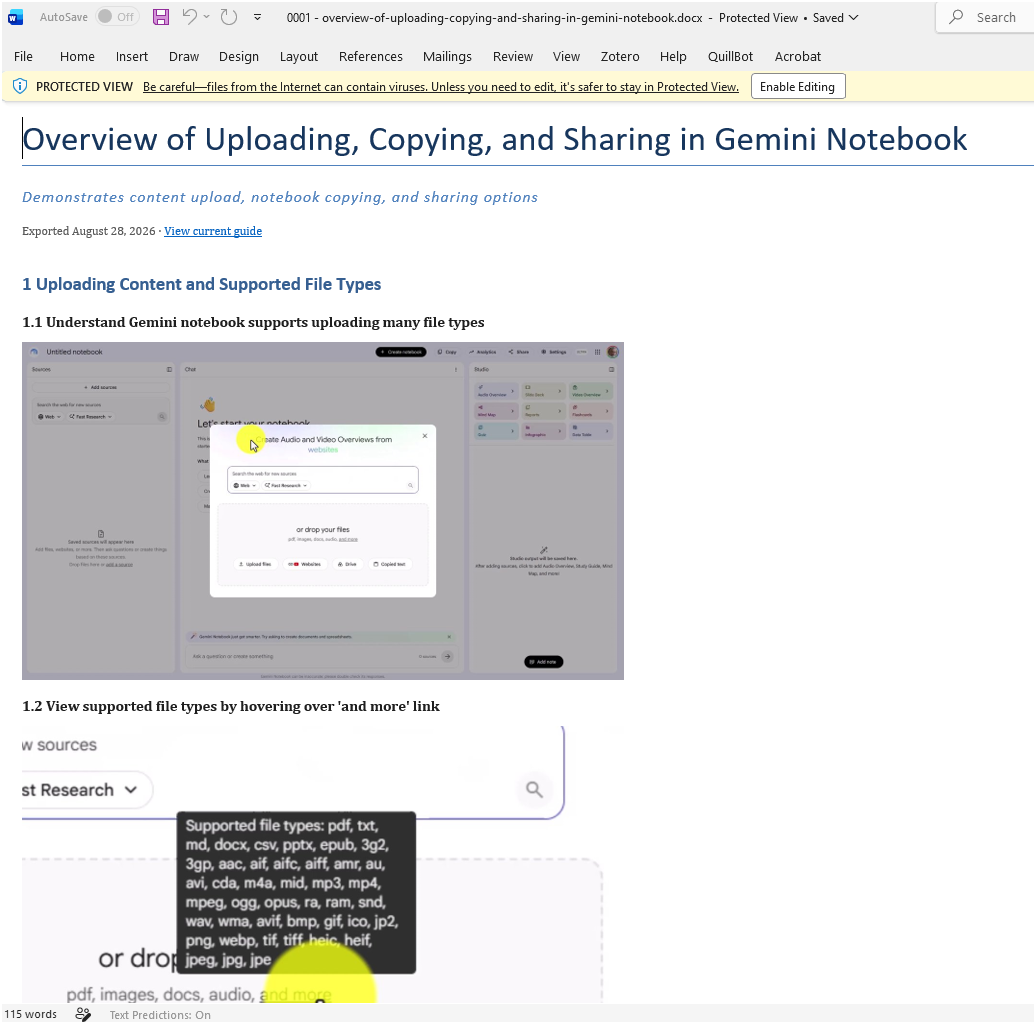Open the References tab
The image size is (1036, 1024).
pos(371,57)
